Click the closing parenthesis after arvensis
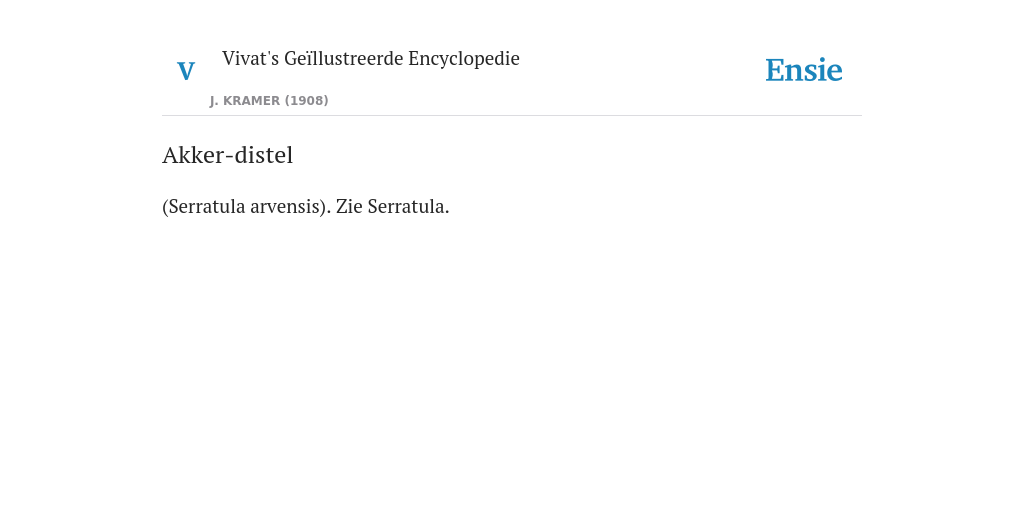Image resolution: width=1024 pixels, height=512 pixels. [323, 206]
